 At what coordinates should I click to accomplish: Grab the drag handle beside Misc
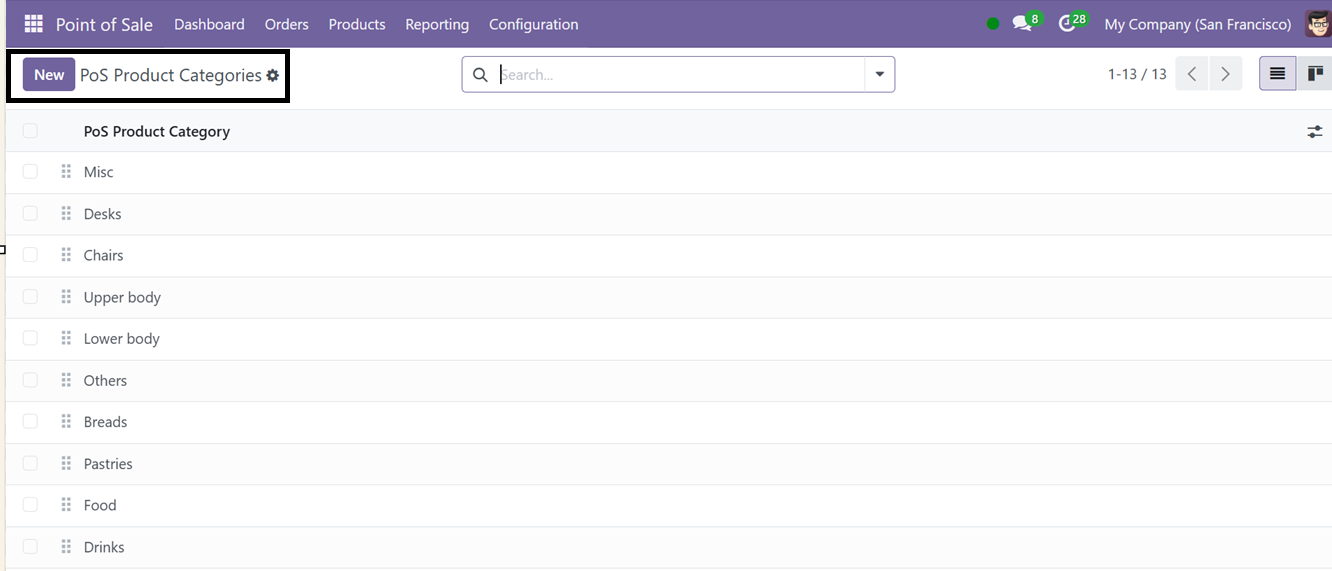pyautogui.click(x=66, y=172)
